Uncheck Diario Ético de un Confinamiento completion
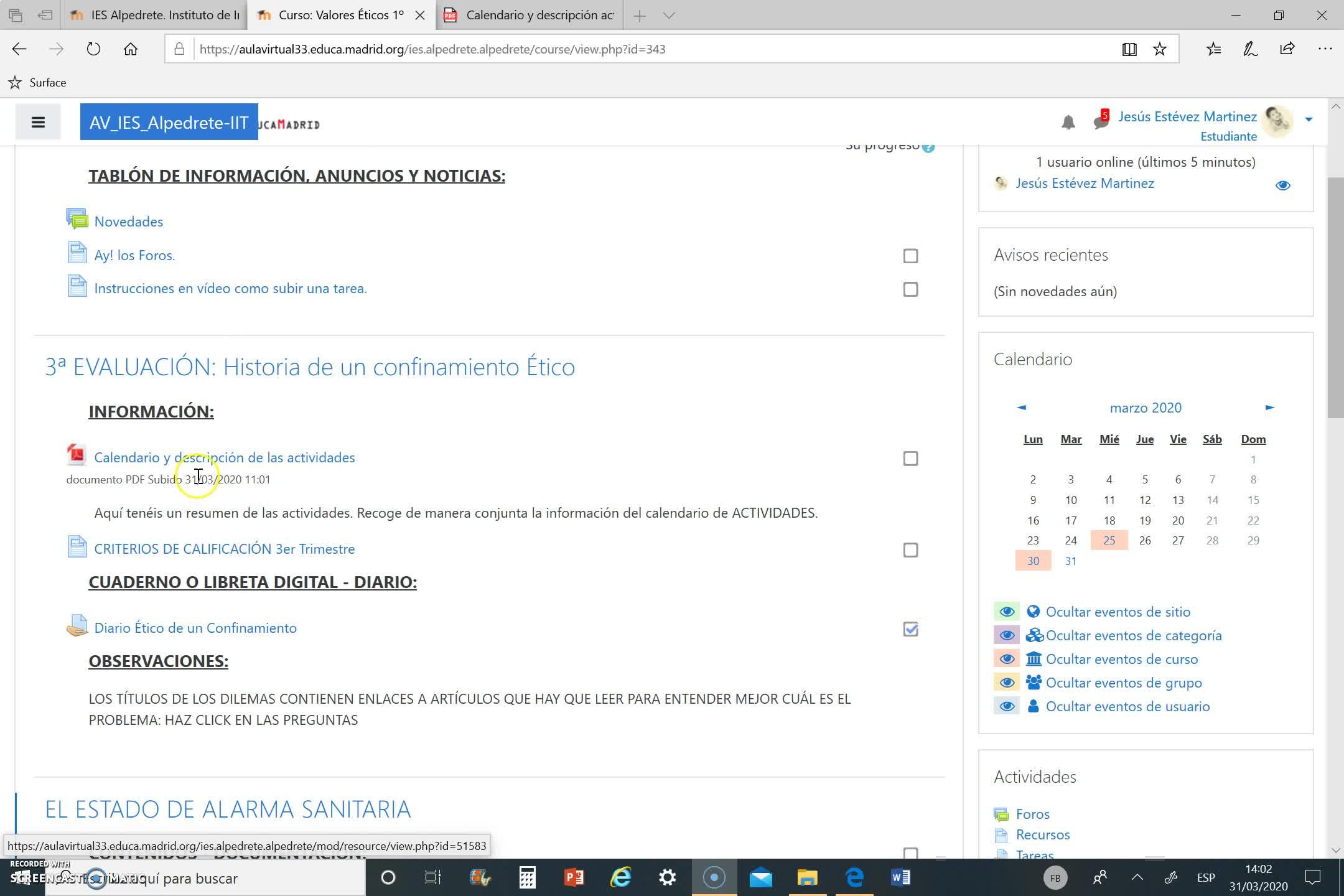Screen dimensions: 1344x896 pos(910,629)
